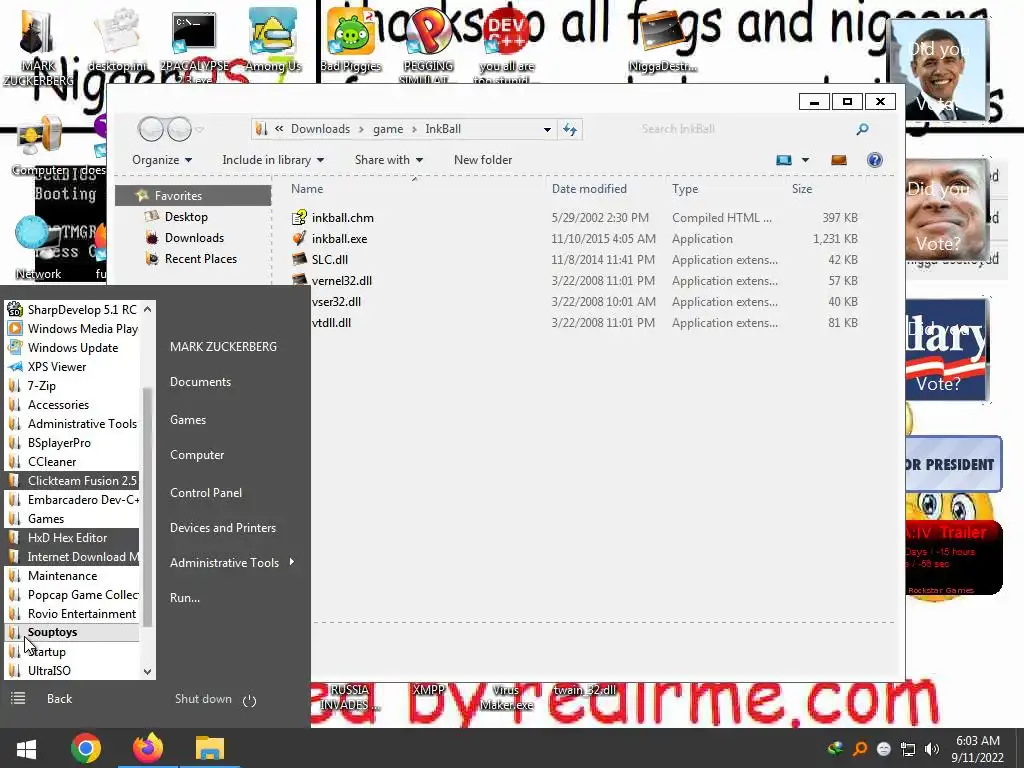Open the Organize menu
The width and height of the screenshot is (1024, 768).
(x=161, y=160)
